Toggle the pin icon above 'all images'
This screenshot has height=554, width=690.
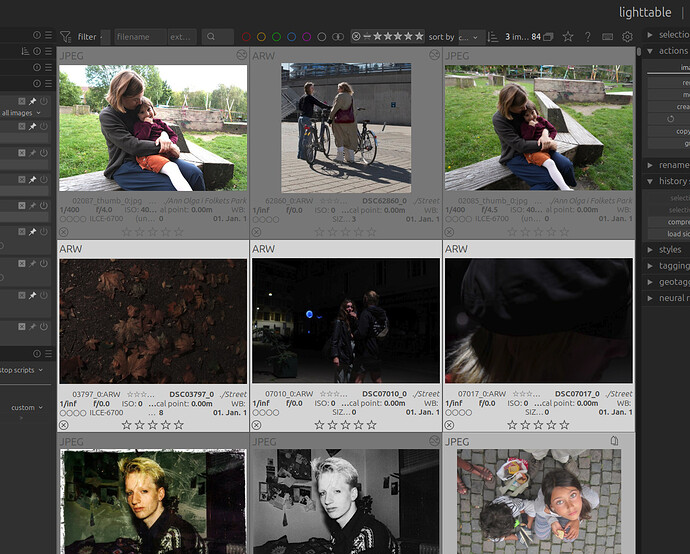[x=33, y=101]
